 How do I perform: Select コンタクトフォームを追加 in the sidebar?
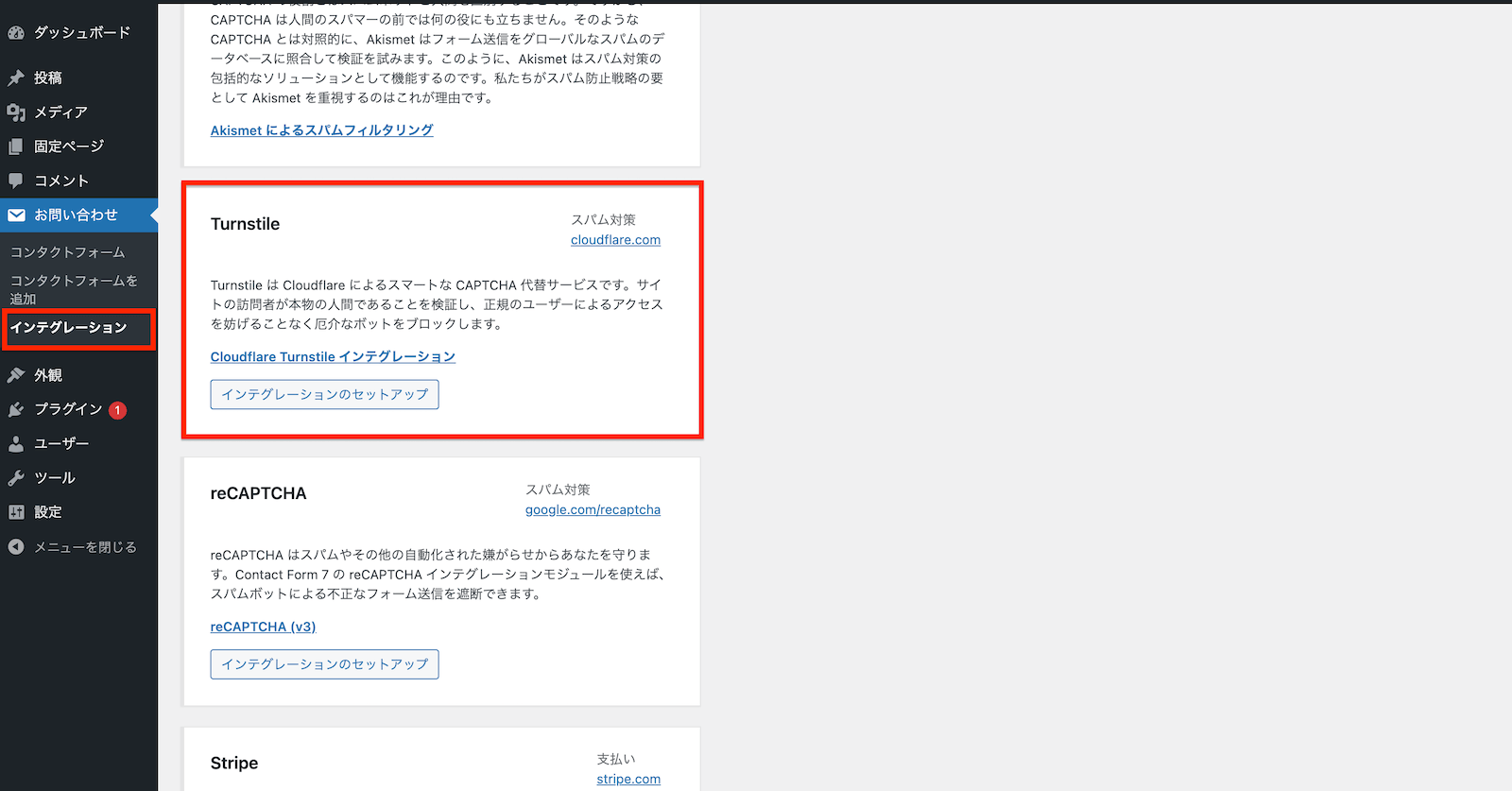(74, 289)
